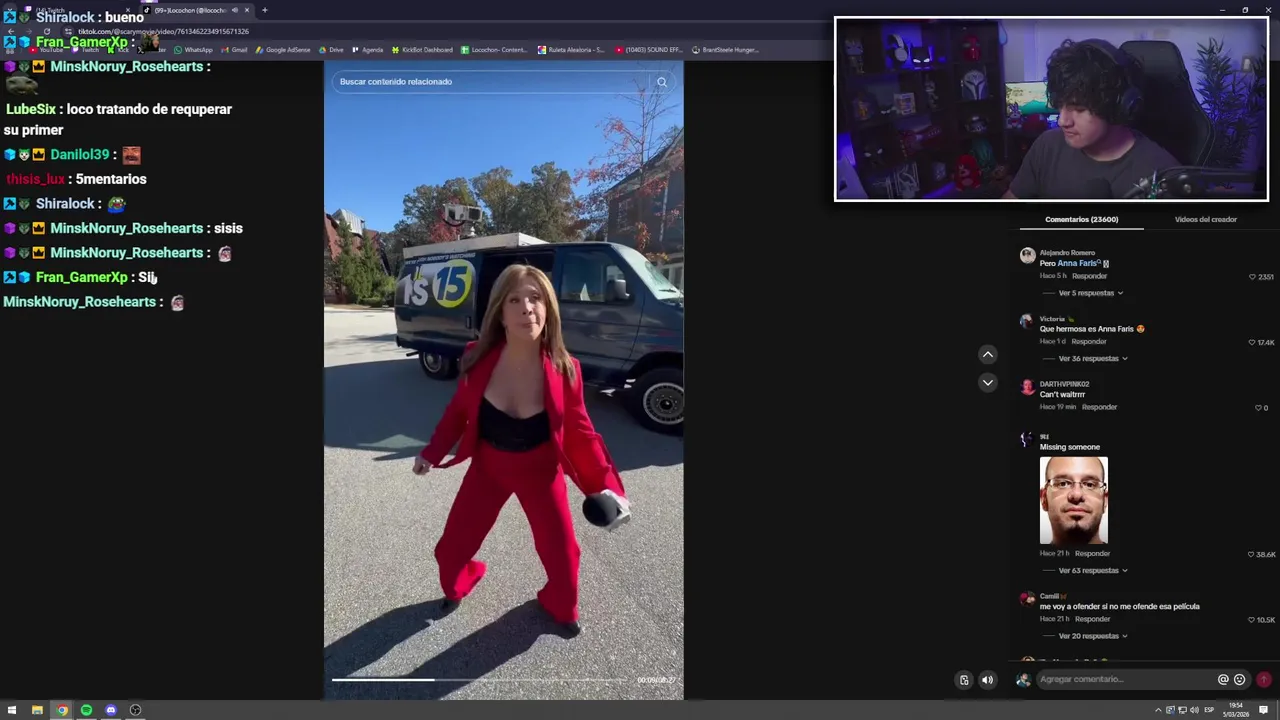Like Victoria's comment heart
Viewport: 1280px width, 720px height.
(x=1252, y=342)
